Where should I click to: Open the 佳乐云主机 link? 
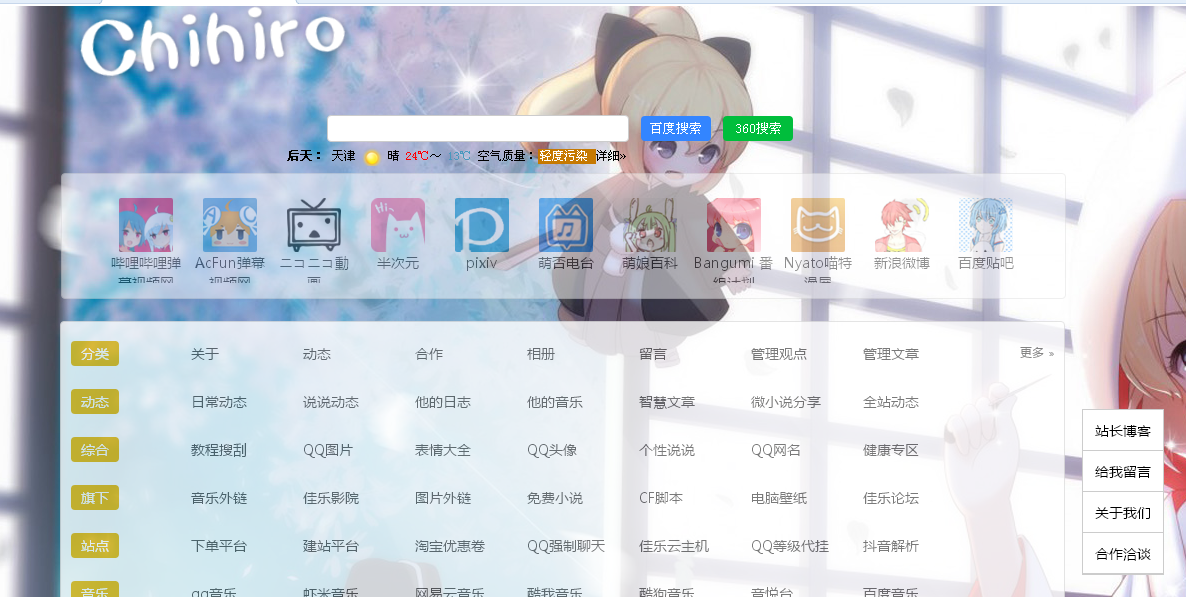click(x=673, y=546)
